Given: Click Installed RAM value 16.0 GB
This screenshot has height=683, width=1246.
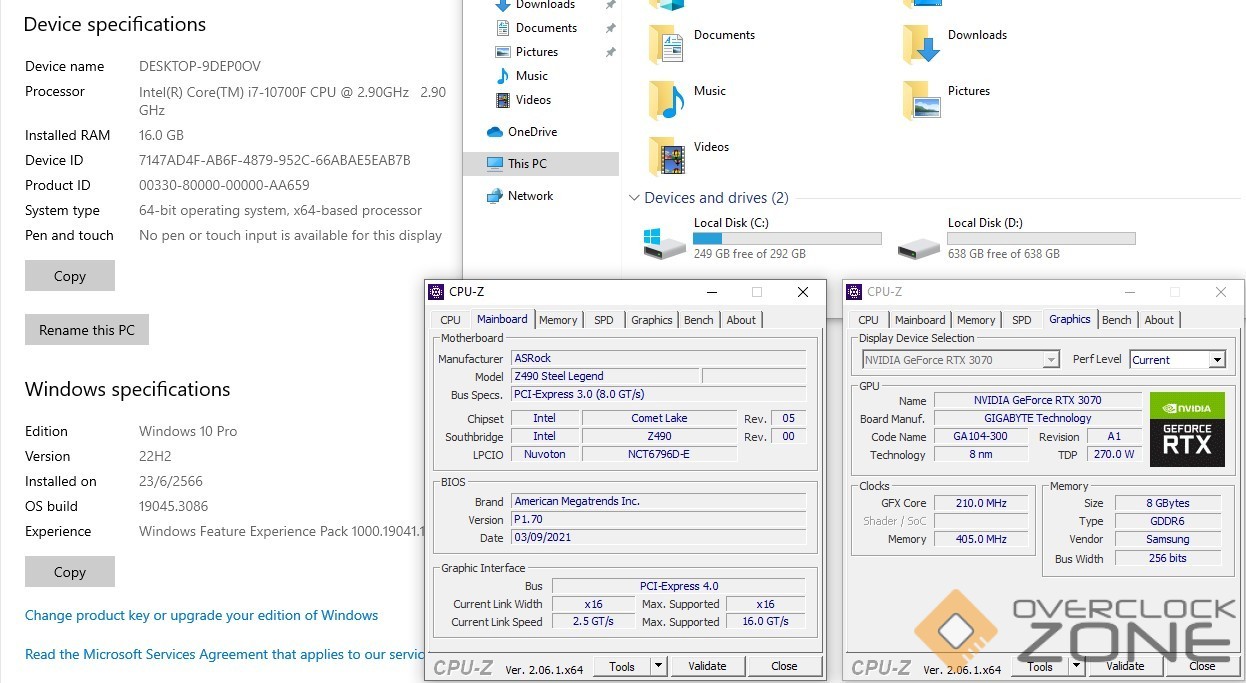Looking at the screenshot, I should click(162, 135).
